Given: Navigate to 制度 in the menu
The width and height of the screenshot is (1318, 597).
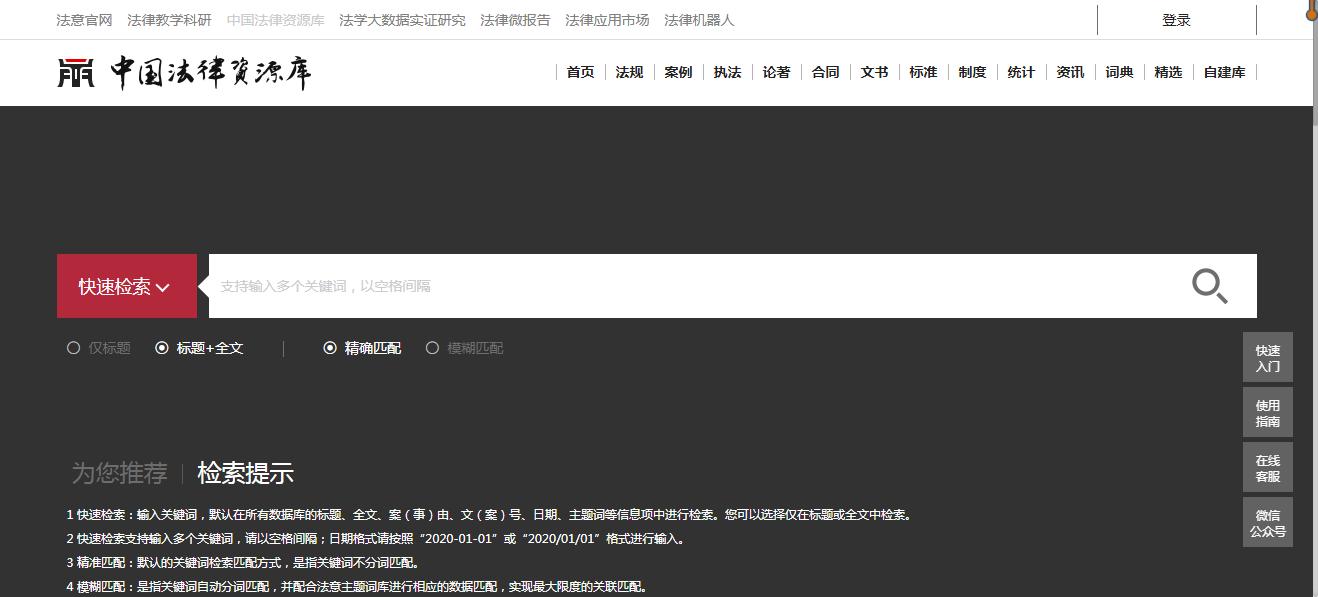Looking at the screenshot, I should (x=972, y=72).
